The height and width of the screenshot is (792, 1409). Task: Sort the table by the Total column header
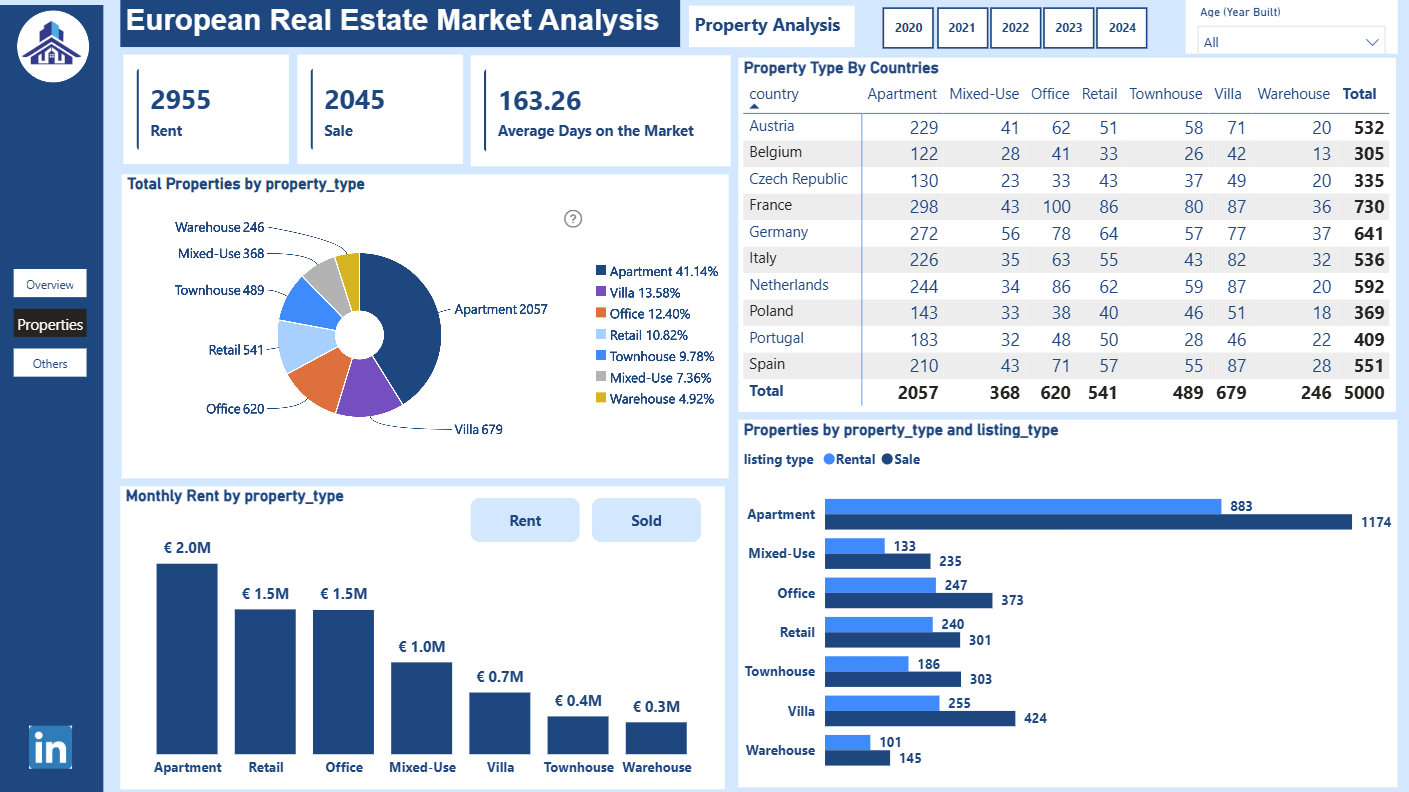(x=1359, y=94)
